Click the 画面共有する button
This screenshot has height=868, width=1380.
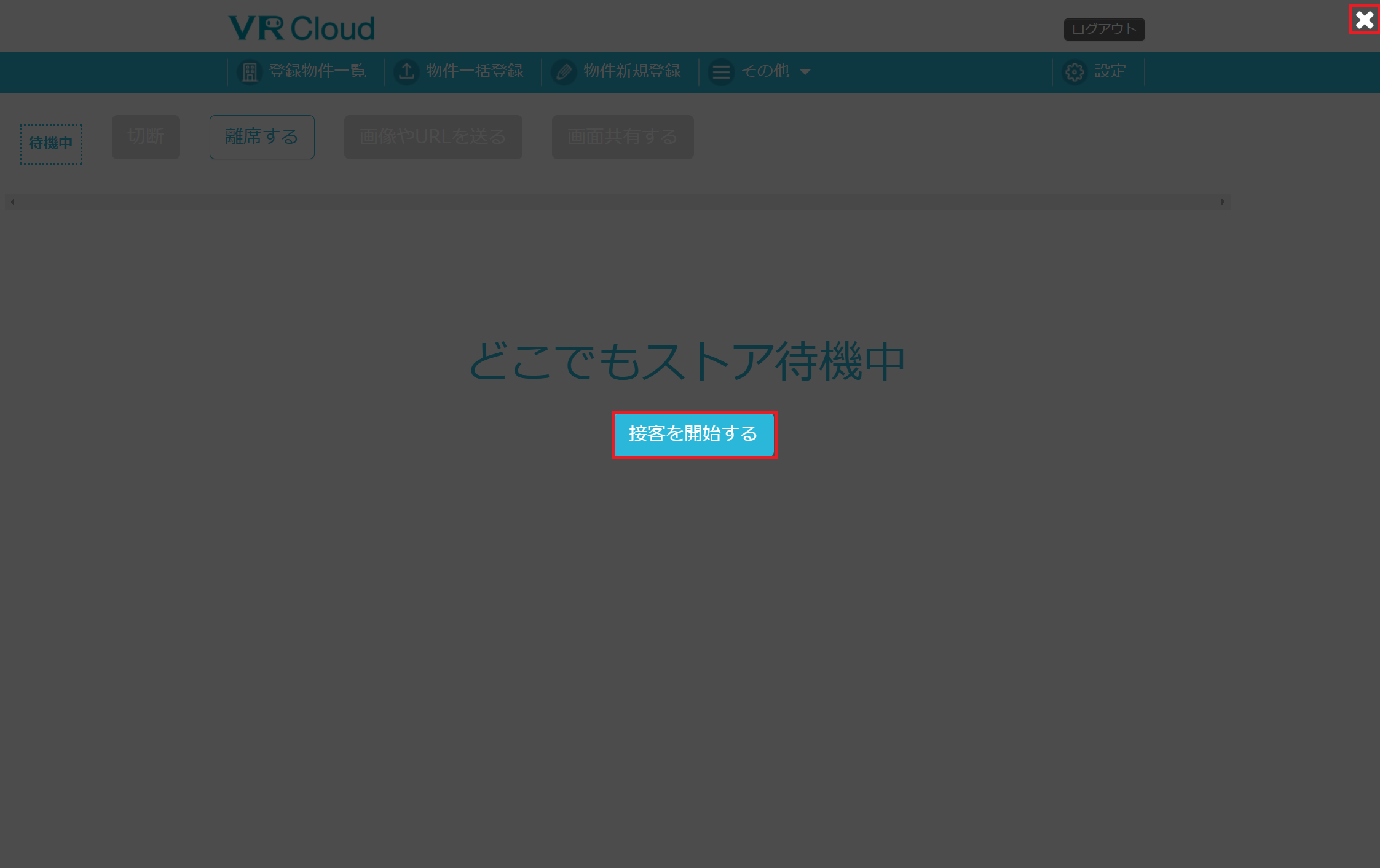click(x=622, y=136)
